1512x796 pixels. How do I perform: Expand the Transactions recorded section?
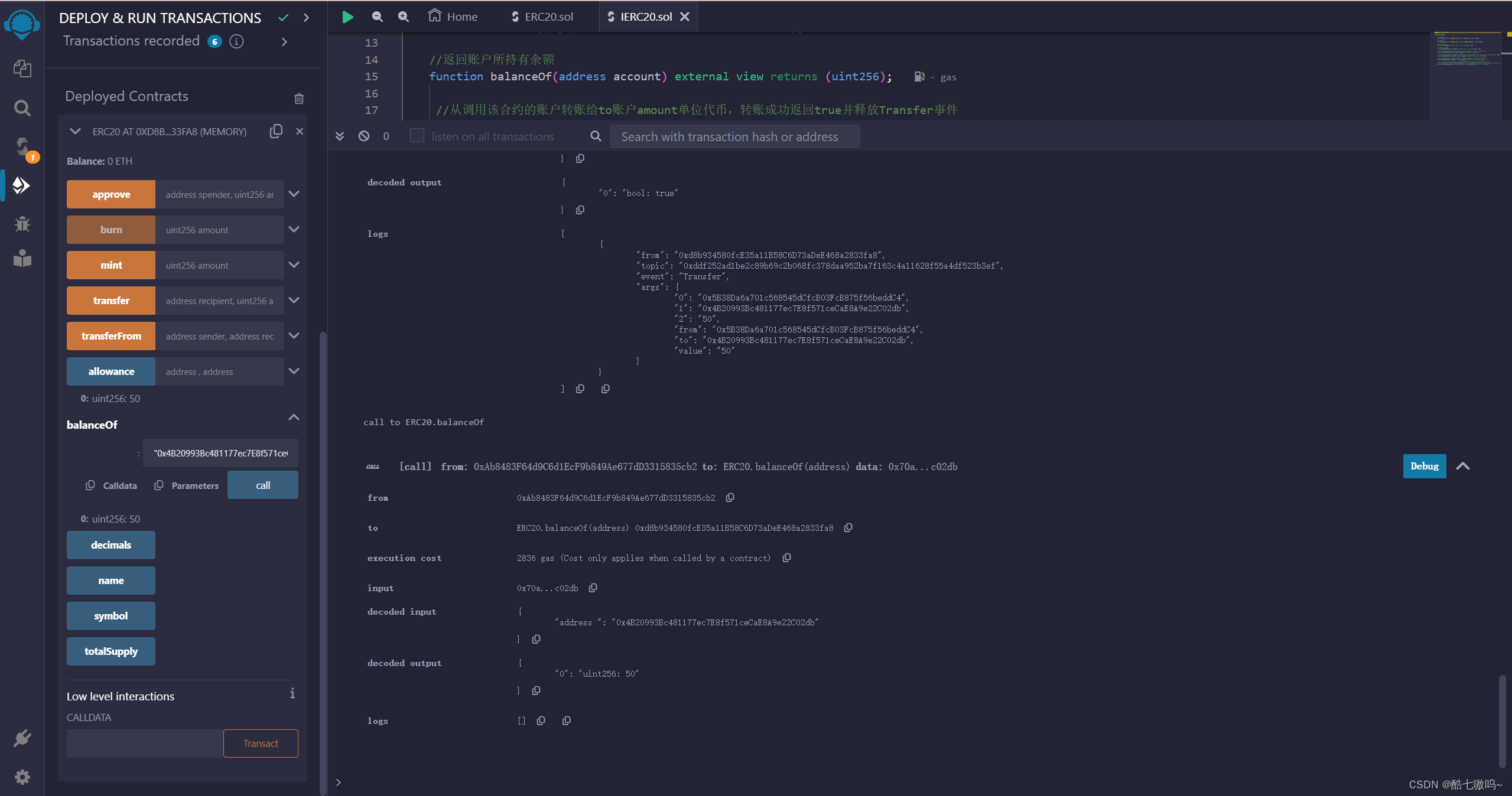point(284,41)
